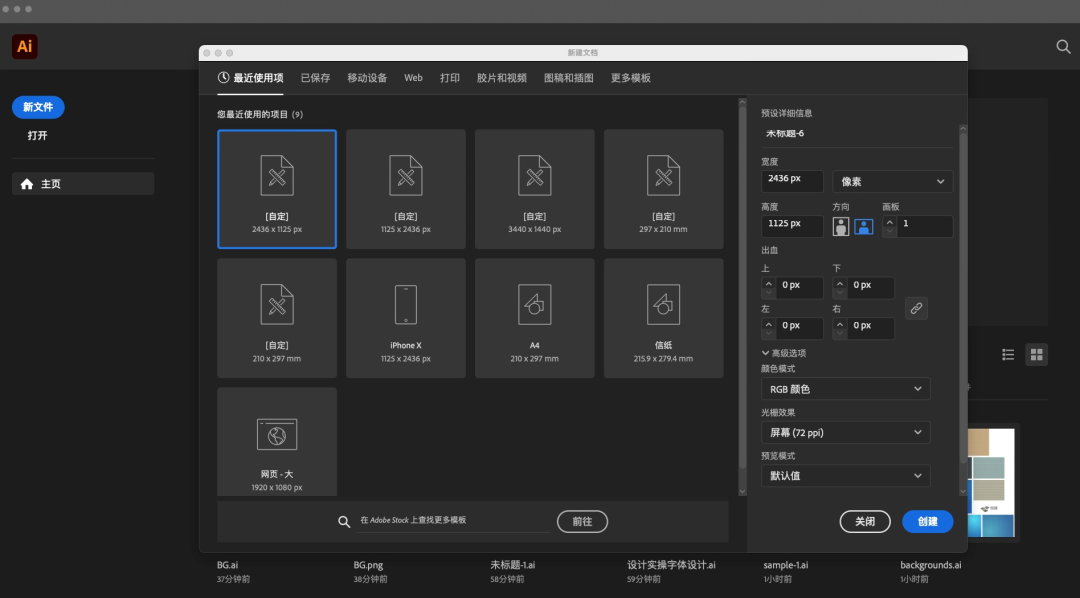Screen dimensions: 1080x598
Task: Expand the 屏幕 (72 ppi) raster dropdown
Action: tap(845, 433)
